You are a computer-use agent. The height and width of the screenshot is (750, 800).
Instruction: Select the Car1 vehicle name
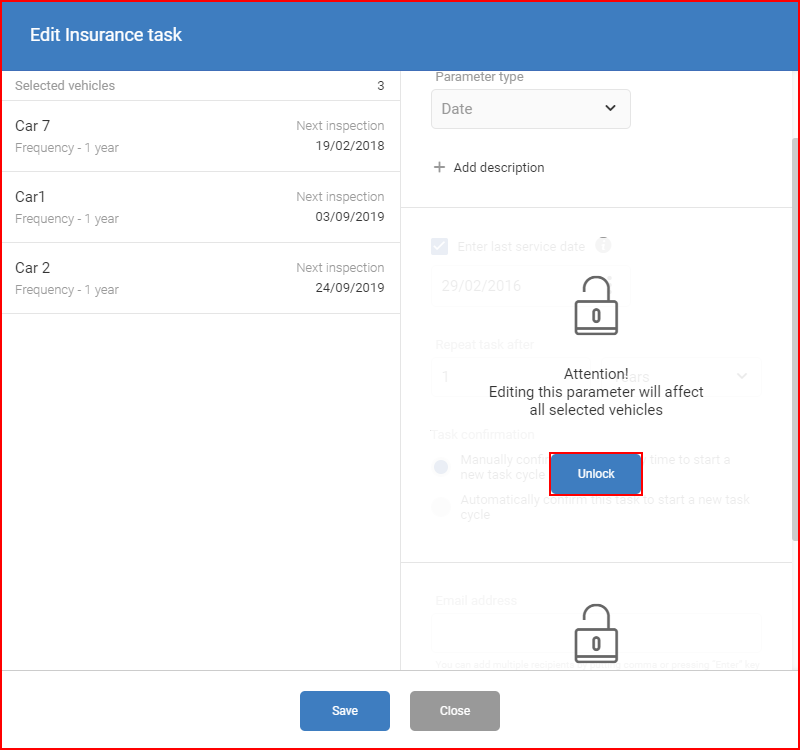(x=30, y=196)
